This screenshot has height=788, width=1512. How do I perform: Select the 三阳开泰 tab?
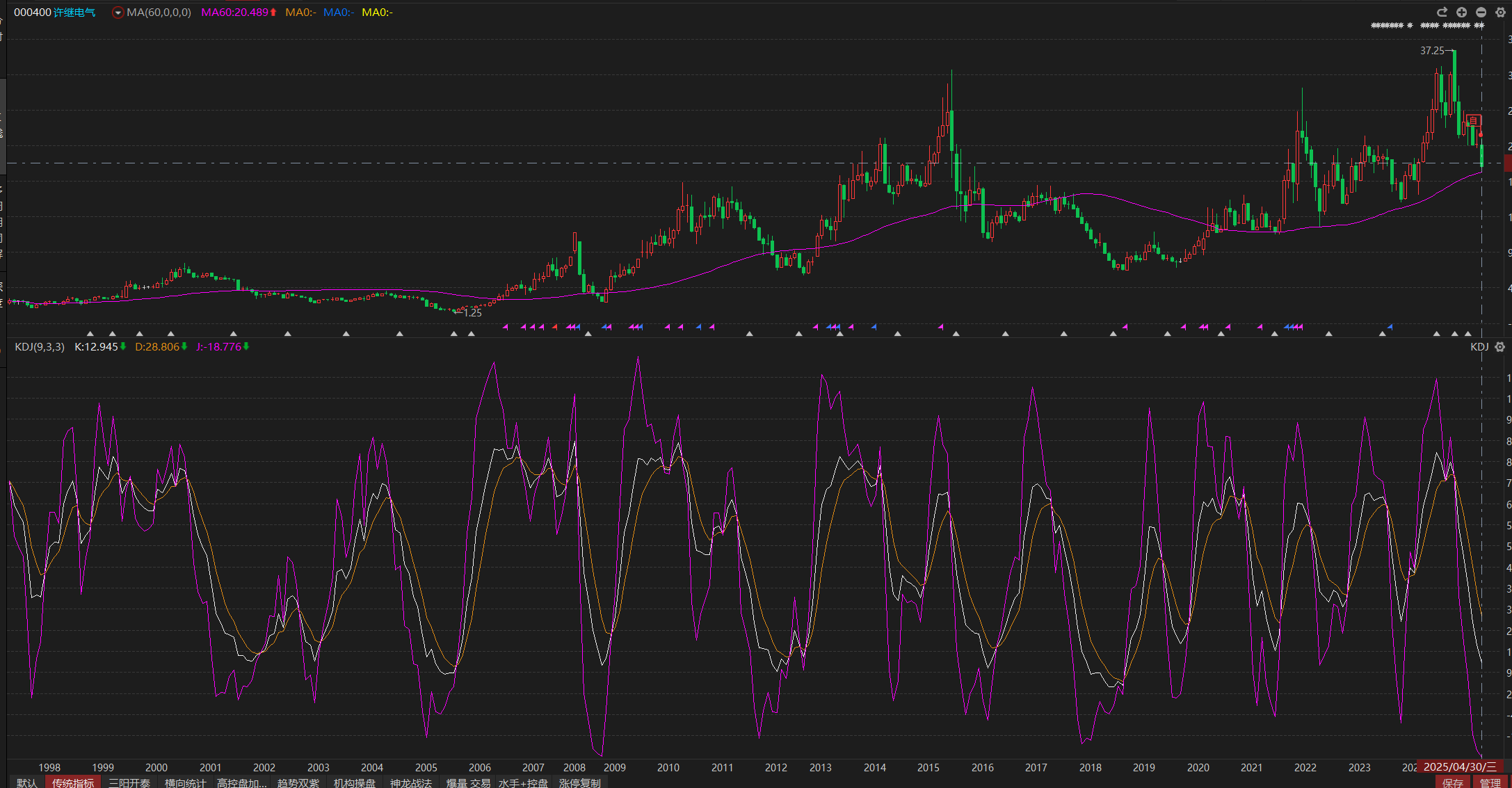(x=129, y=782)
